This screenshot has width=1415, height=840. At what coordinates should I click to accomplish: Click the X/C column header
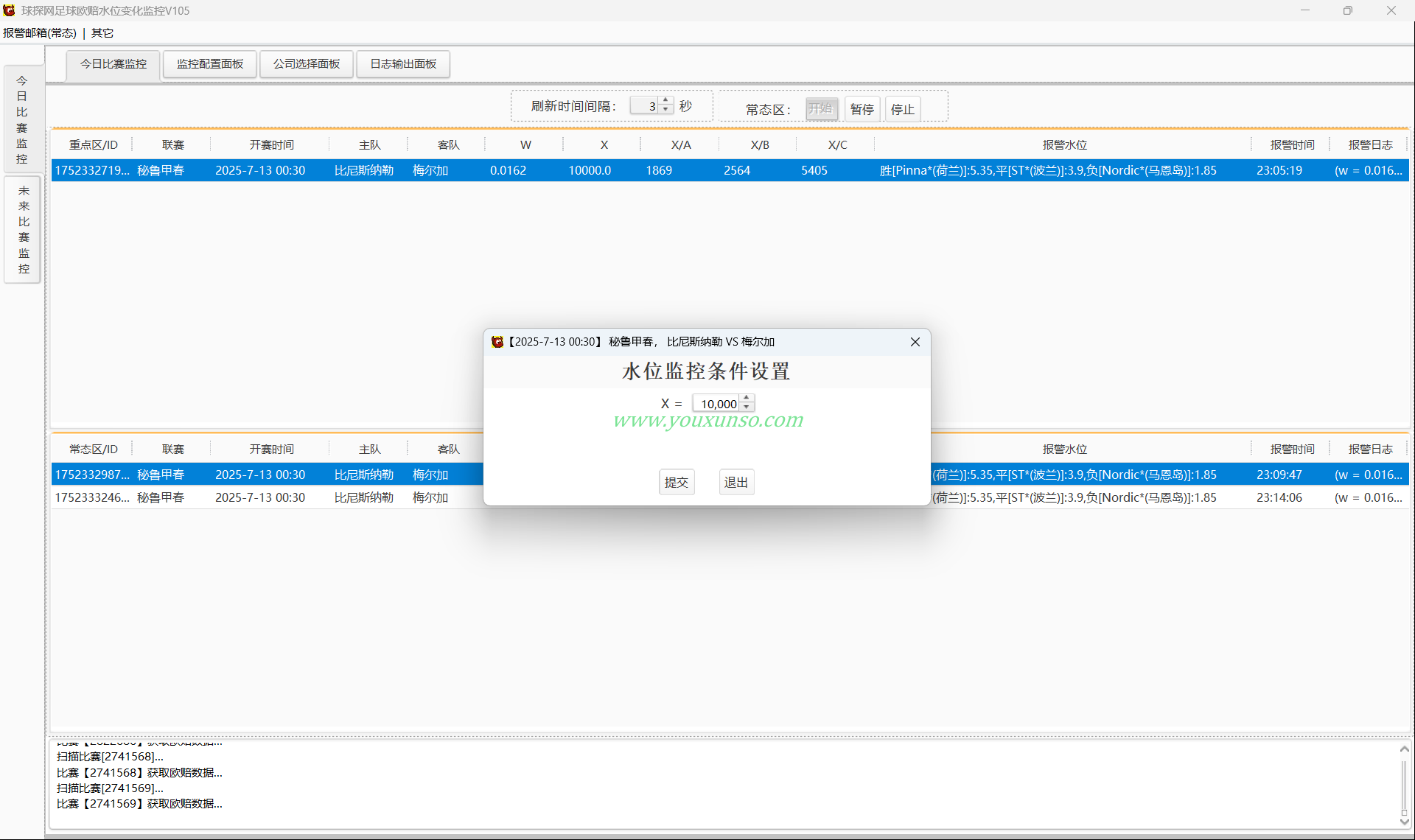point(837,145)
